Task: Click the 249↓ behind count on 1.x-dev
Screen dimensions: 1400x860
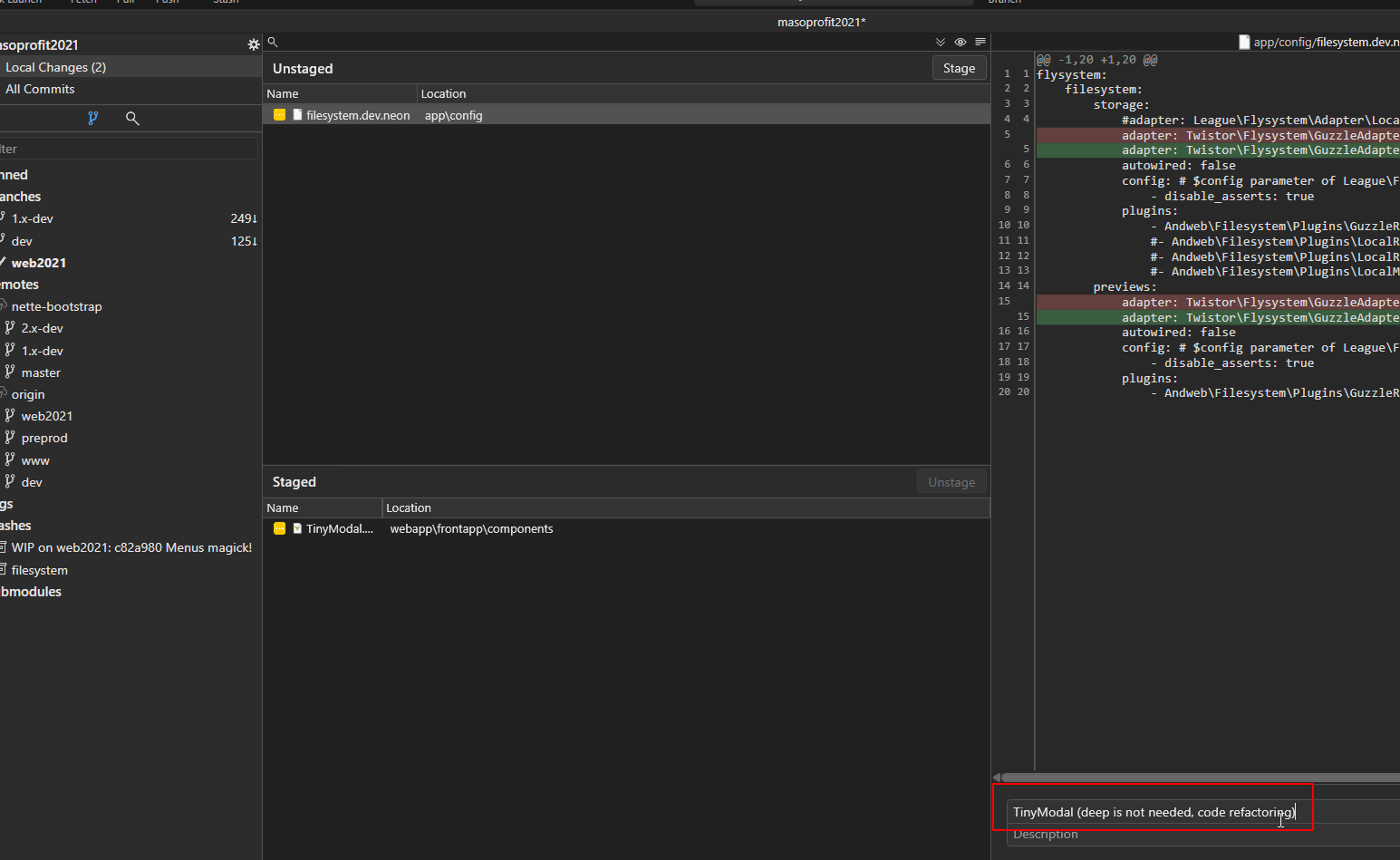Action: coord(244,218)
